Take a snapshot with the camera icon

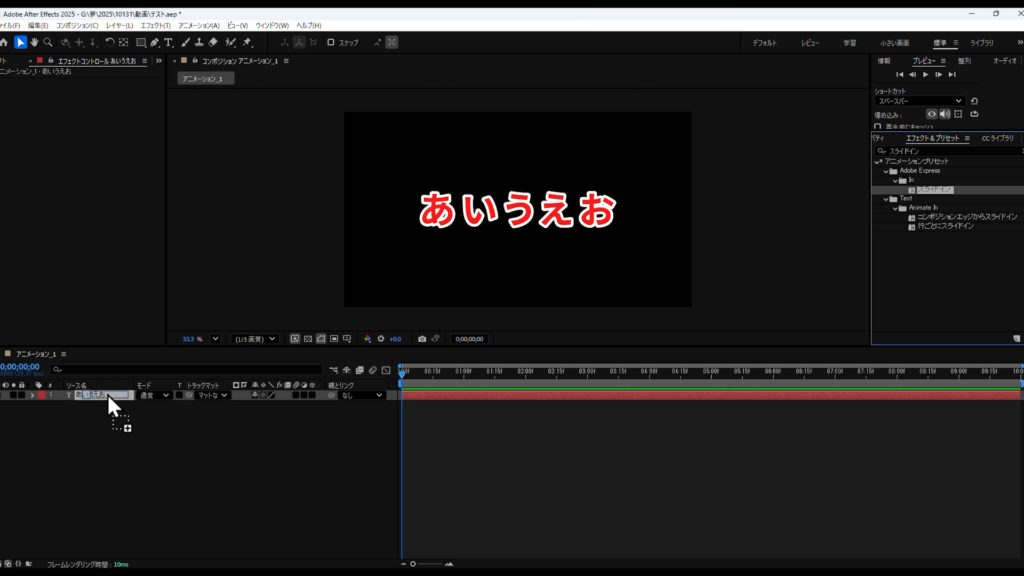(422, 339)
